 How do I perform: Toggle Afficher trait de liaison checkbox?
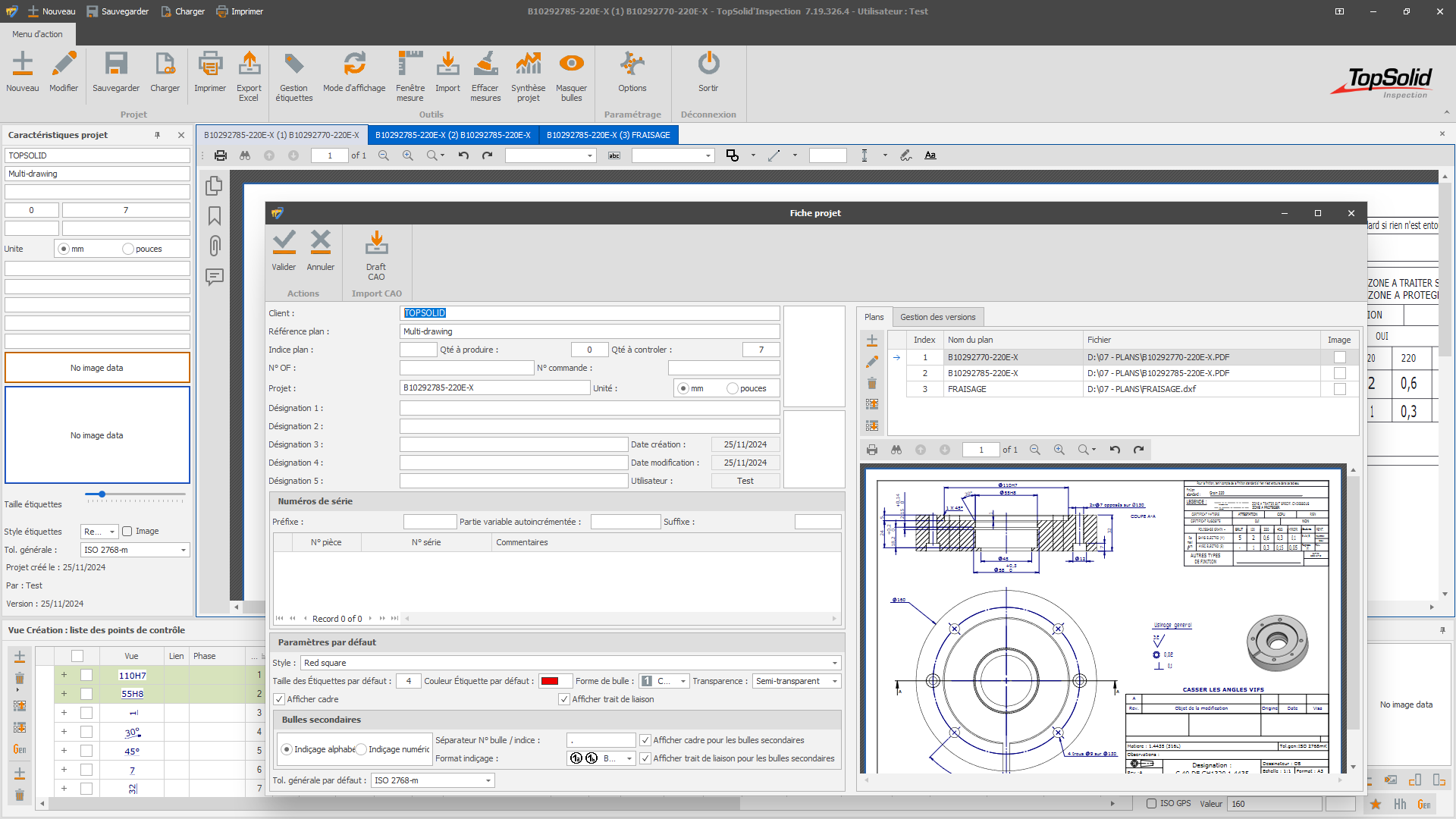(x=564, y=699)
